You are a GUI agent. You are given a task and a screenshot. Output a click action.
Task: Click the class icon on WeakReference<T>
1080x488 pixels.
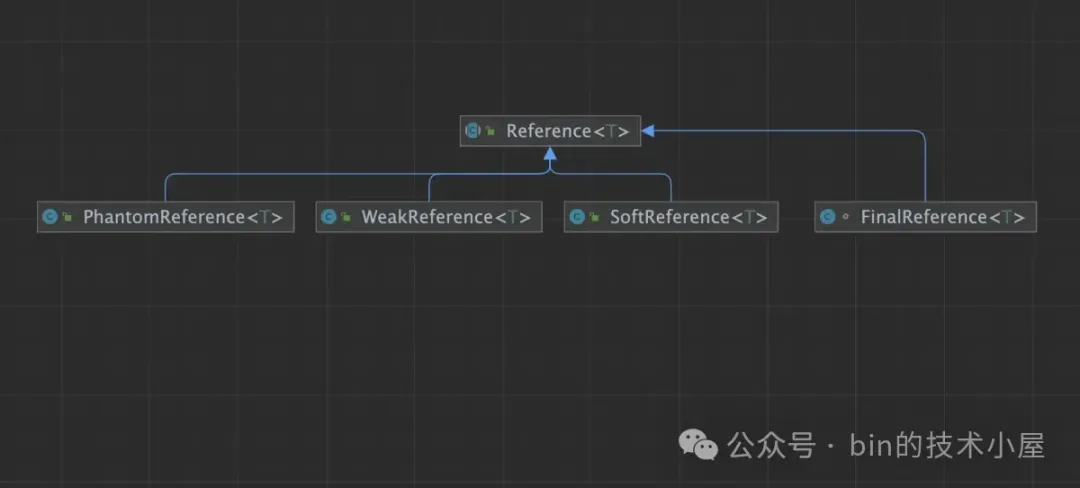(329, 217)
